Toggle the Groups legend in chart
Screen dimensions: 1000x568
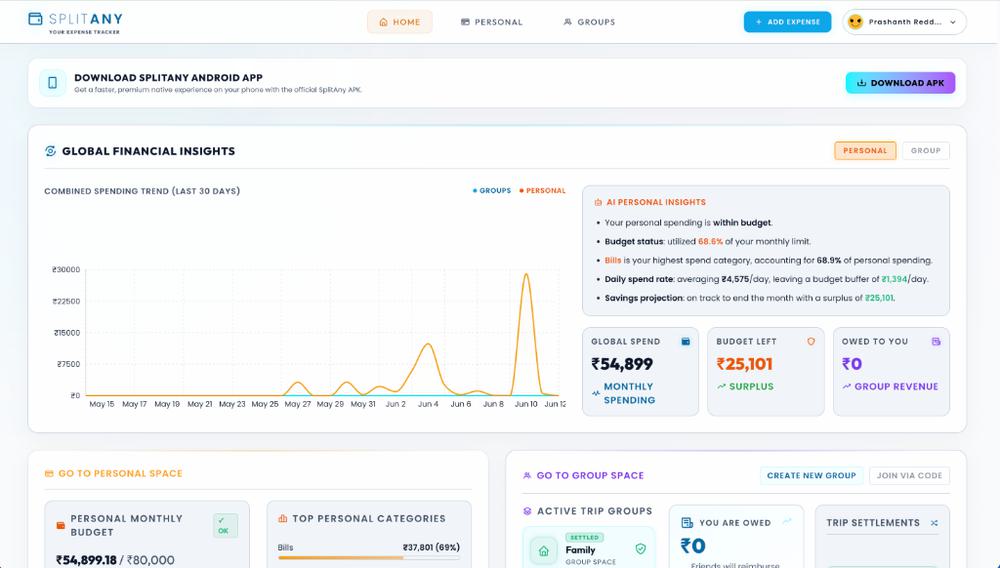(x=492, y=191)
